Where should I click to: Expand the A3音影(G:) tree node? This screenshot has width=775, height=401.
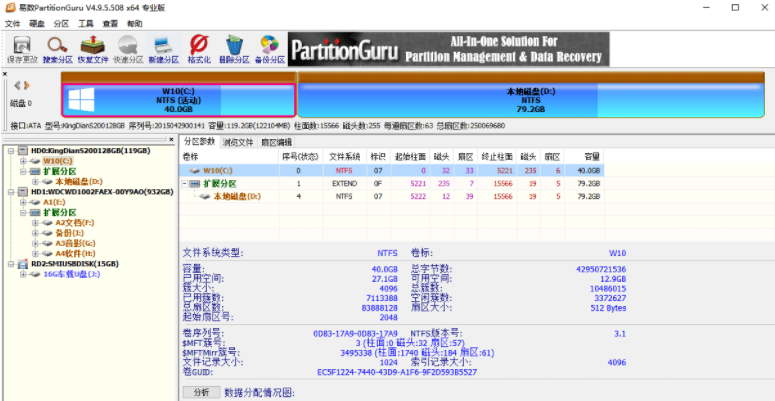coord(36,243)
